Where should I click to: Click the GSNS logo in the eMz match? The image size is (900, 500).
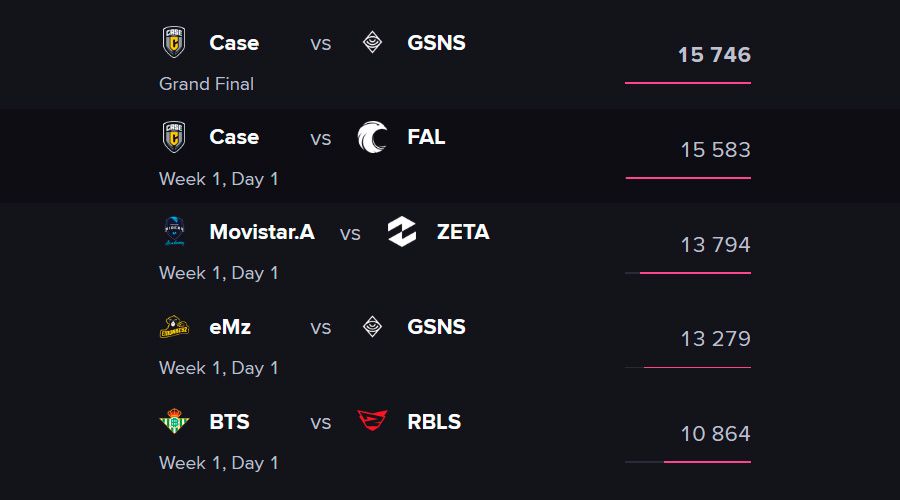tap(373, 327)
